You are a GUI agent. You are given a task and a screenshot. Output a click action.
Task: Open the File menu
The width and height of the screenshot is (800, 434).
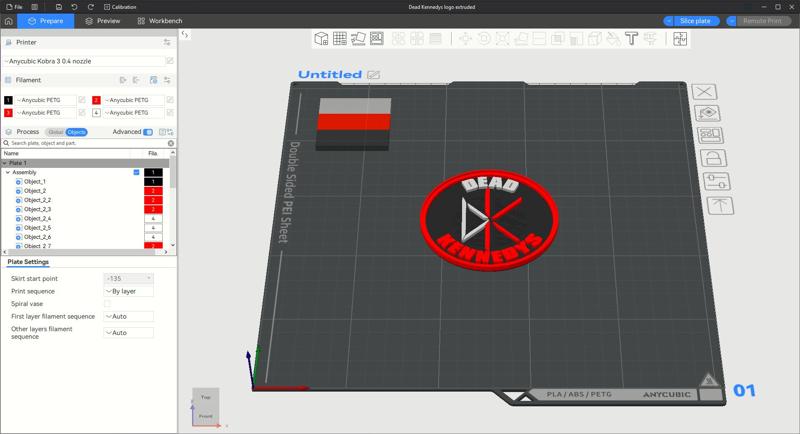click(x=14, y=7)
